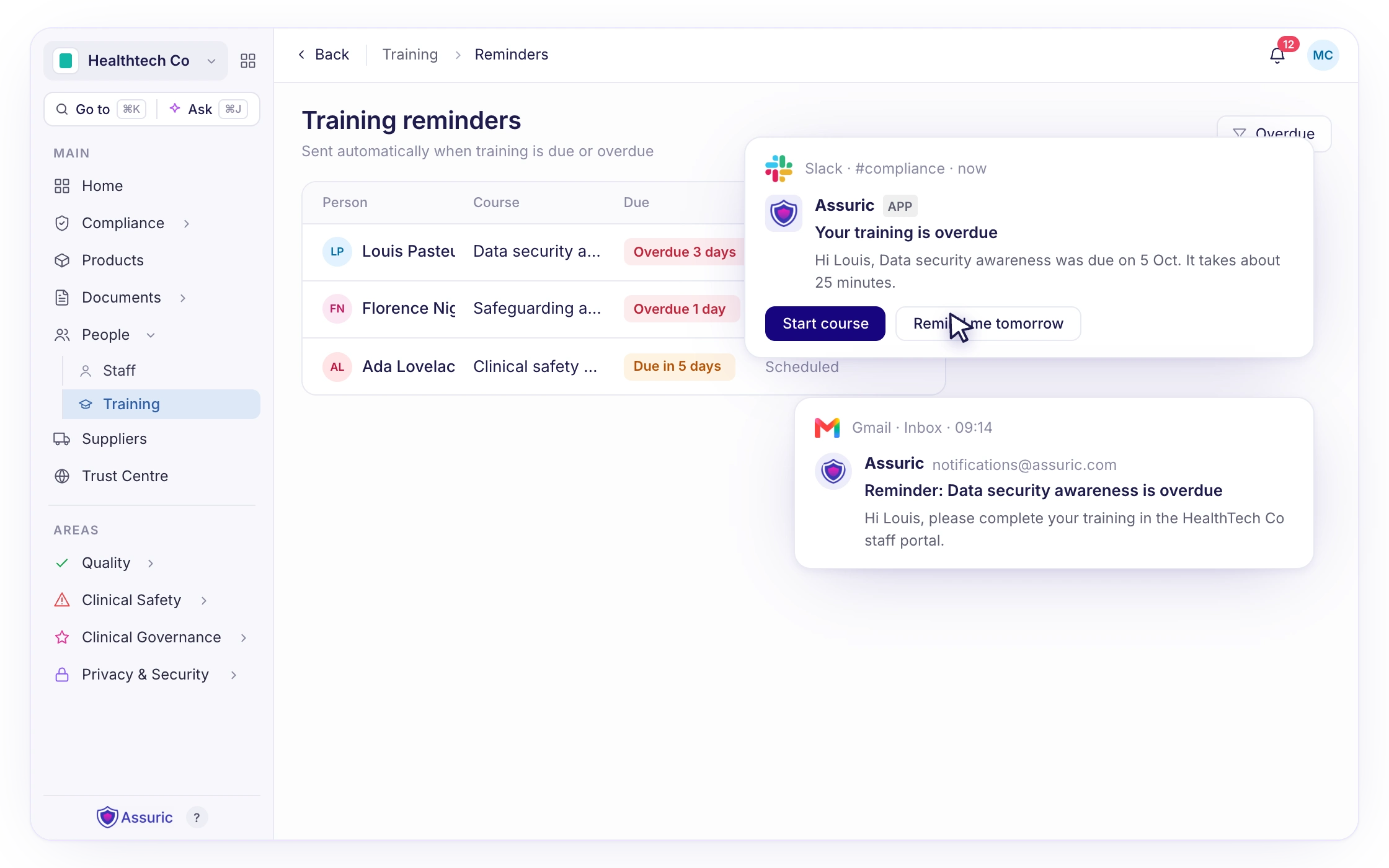Expand the Compliance section chevron
The image size is (1389, 868).
click(187, 223)
